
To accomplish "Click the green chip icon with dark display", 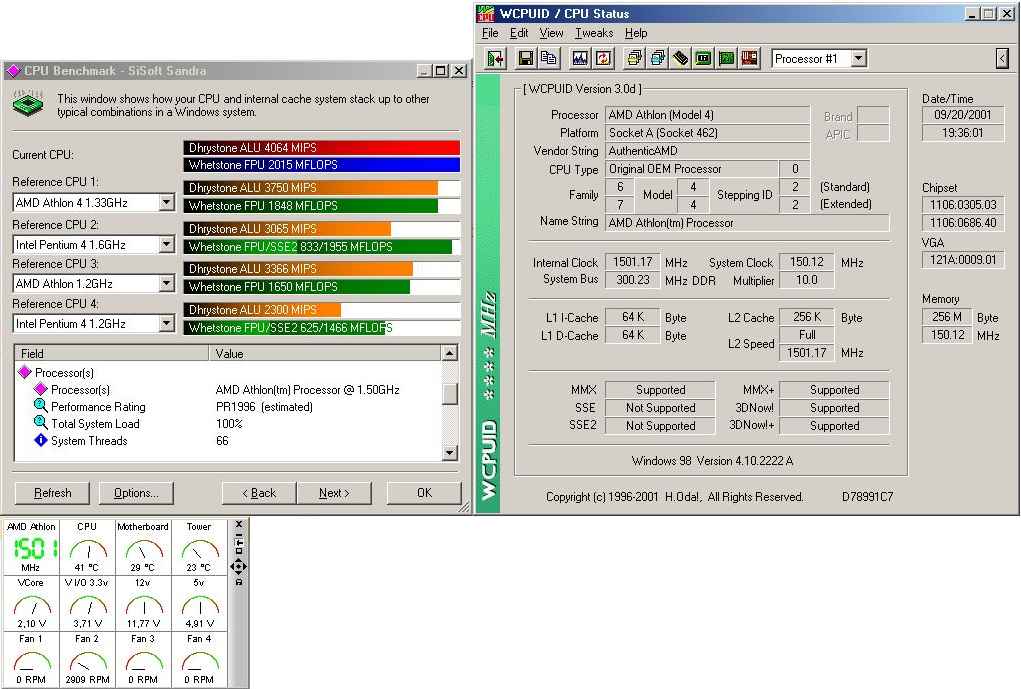I will click(703, 59).
